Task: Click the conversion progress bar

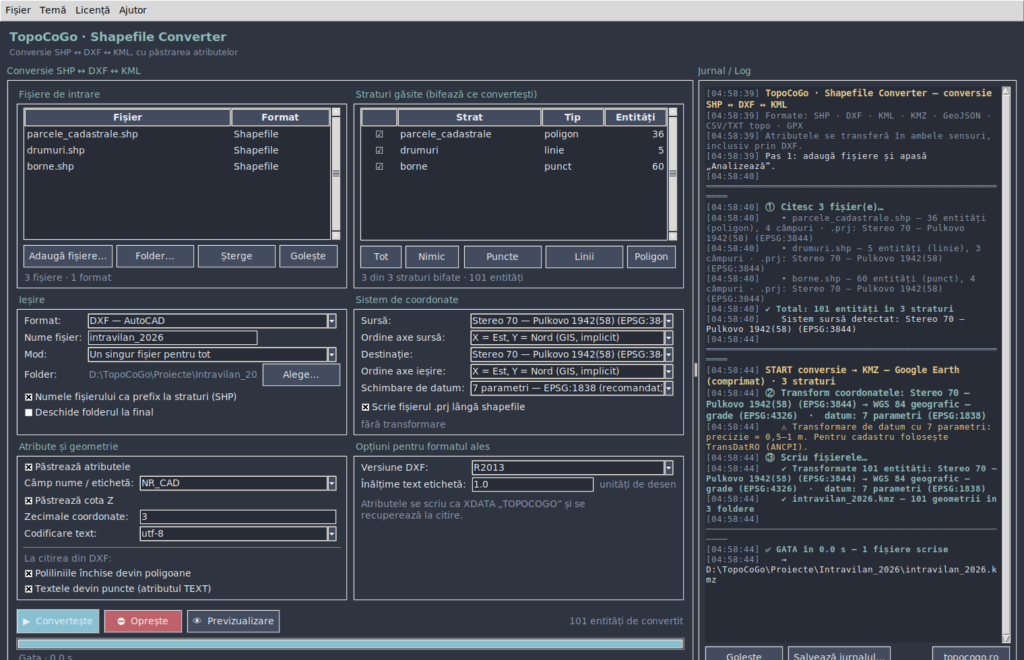Action: pos(351,644)
